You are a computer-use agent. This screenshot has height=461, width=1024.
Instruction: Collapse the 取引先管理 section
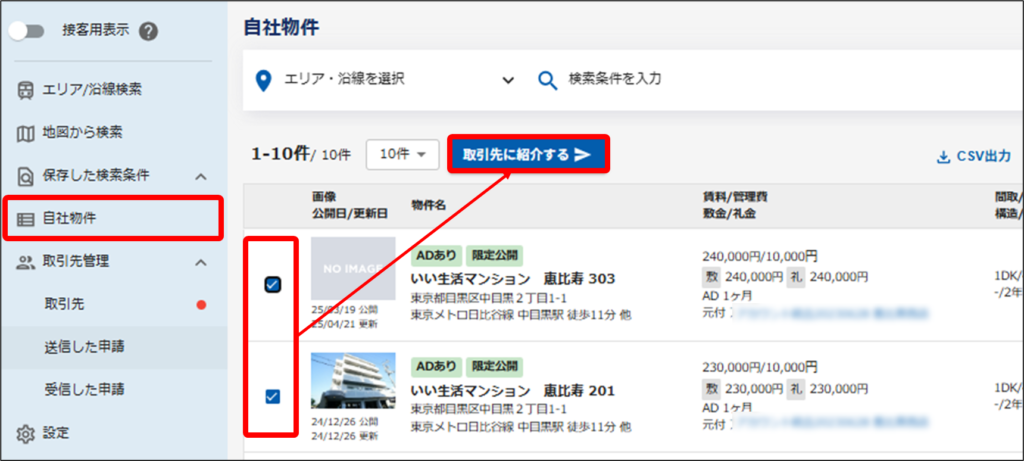click(200, 262)
